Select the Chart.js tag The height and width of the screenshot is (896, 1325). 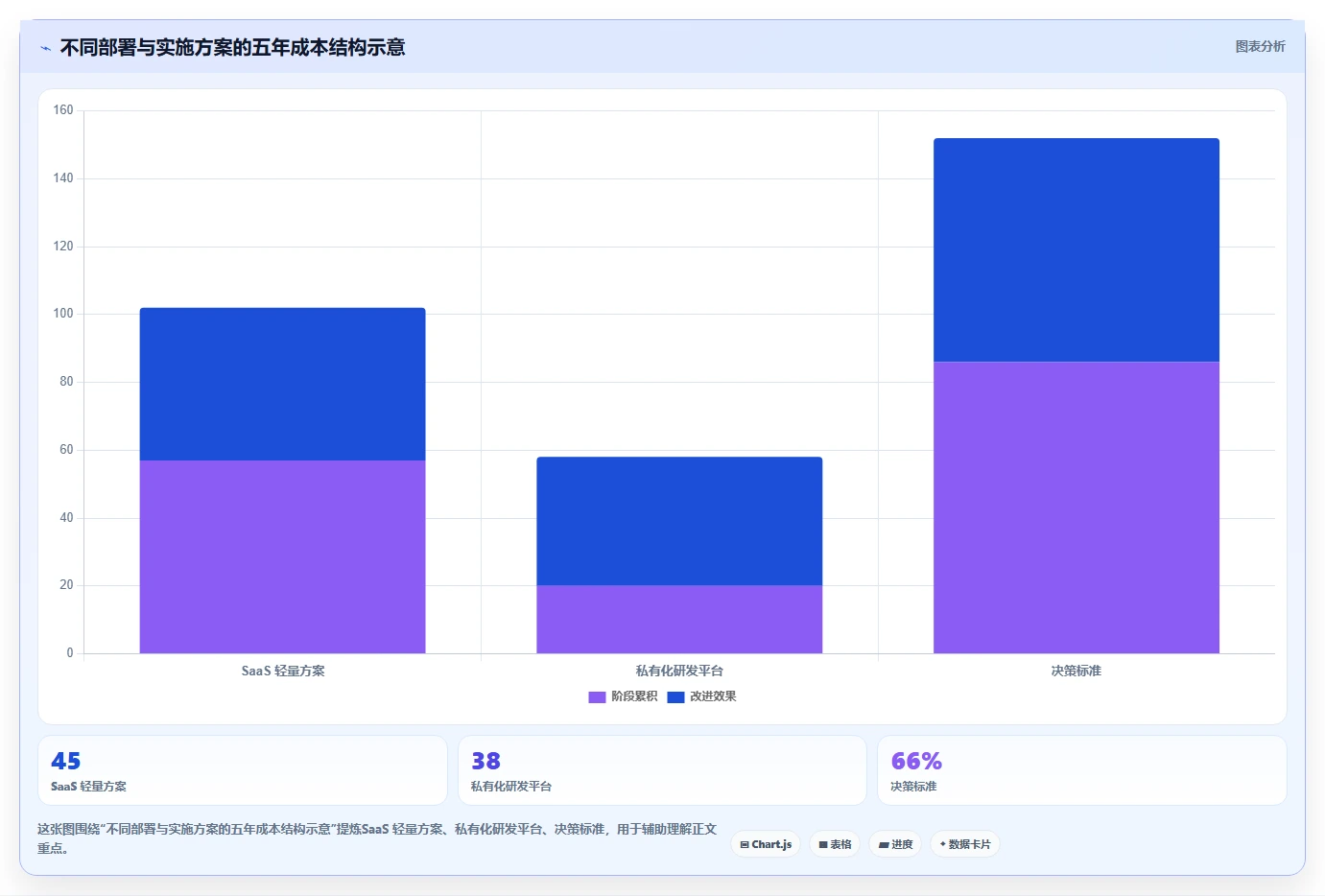point(766,844)
